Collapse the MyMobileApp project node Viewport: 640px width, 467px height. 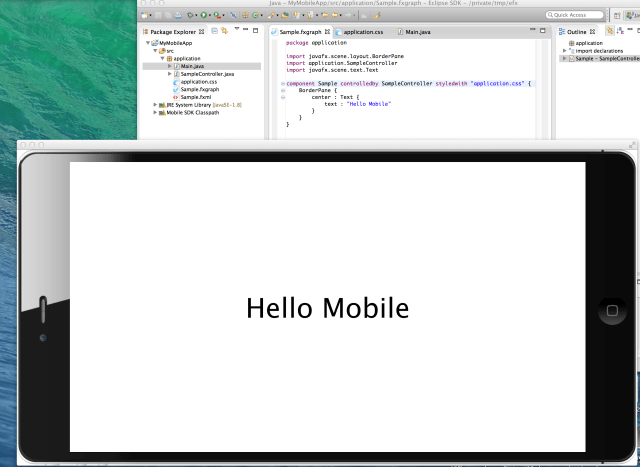[148, 43]
